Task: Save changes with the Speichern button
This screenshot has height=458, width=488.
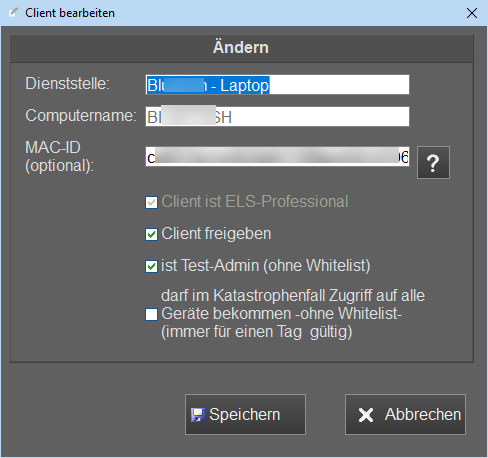Action: pos(245,415)
